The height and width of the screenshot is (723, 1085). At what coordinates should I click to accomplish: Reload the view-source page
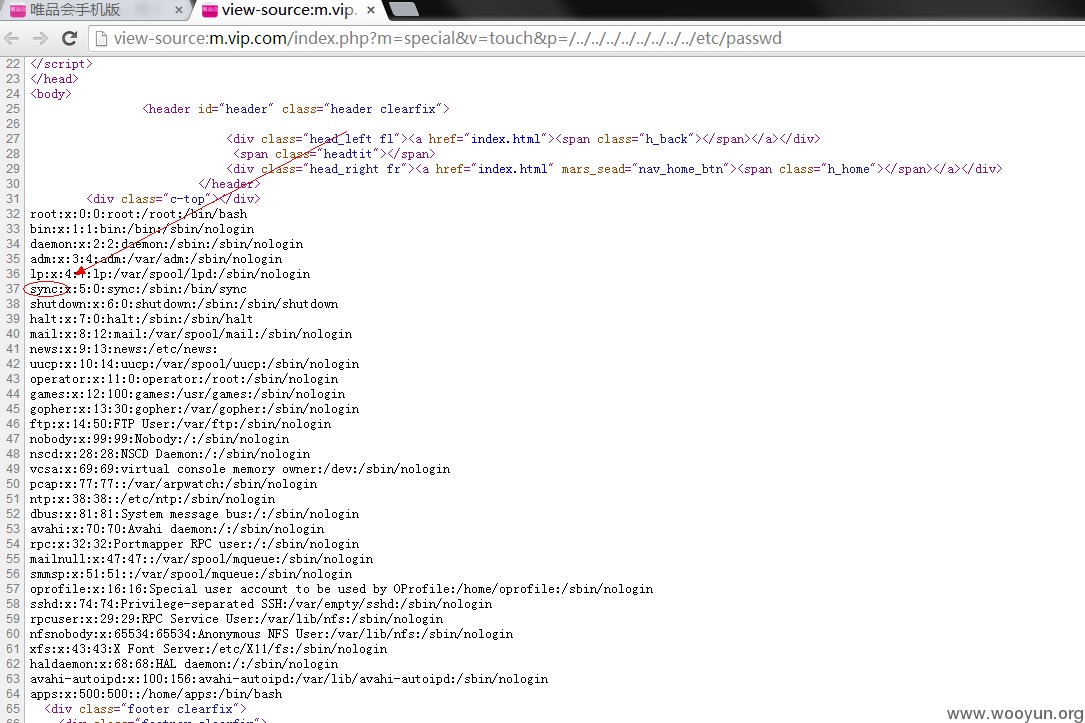(x=69, y=38)
